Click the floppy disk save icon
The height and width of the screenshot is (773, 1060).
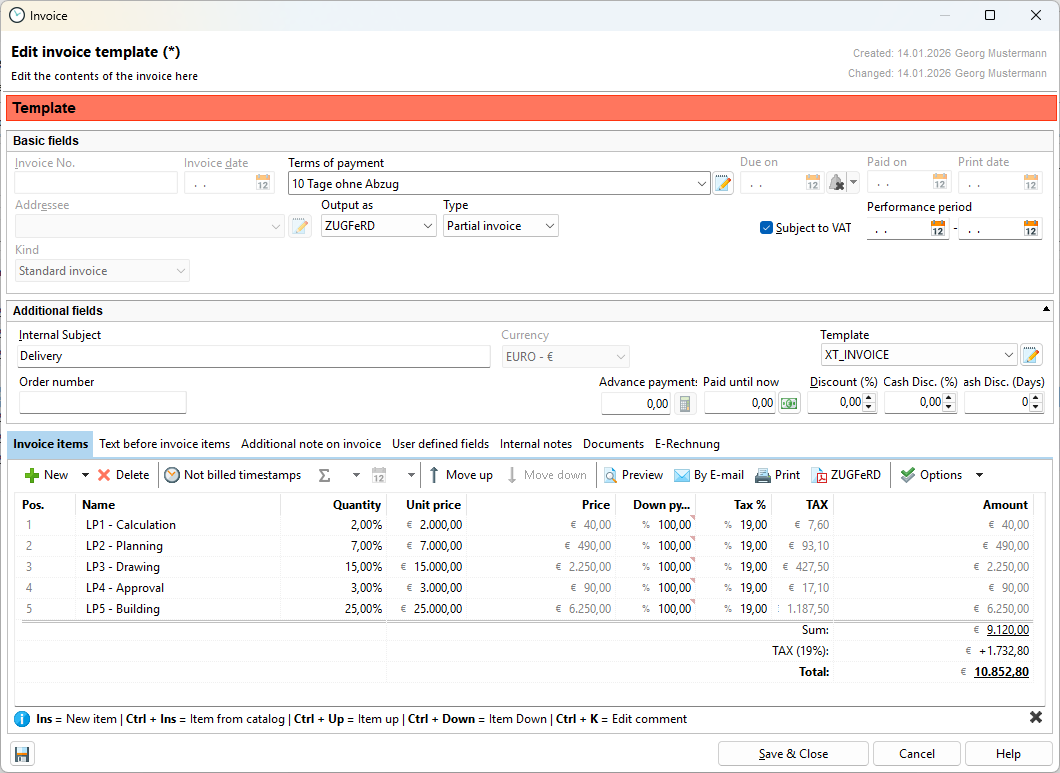[22, 753]
